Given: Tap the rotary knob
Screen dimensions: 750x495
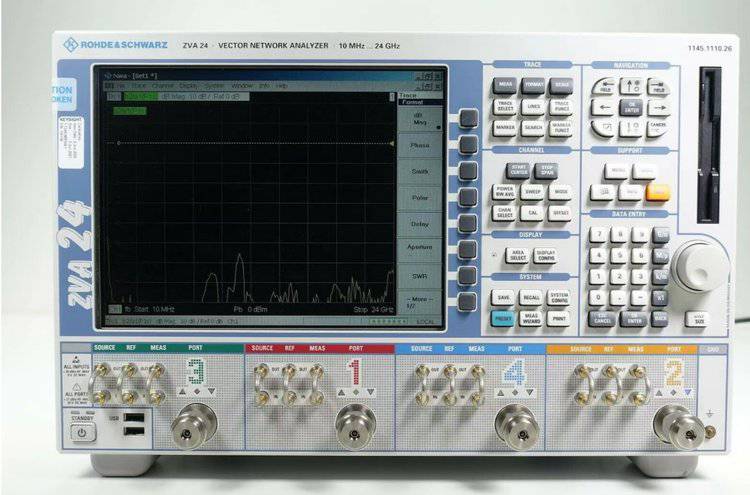Looking at the screenshot, I should click(700, 267).
